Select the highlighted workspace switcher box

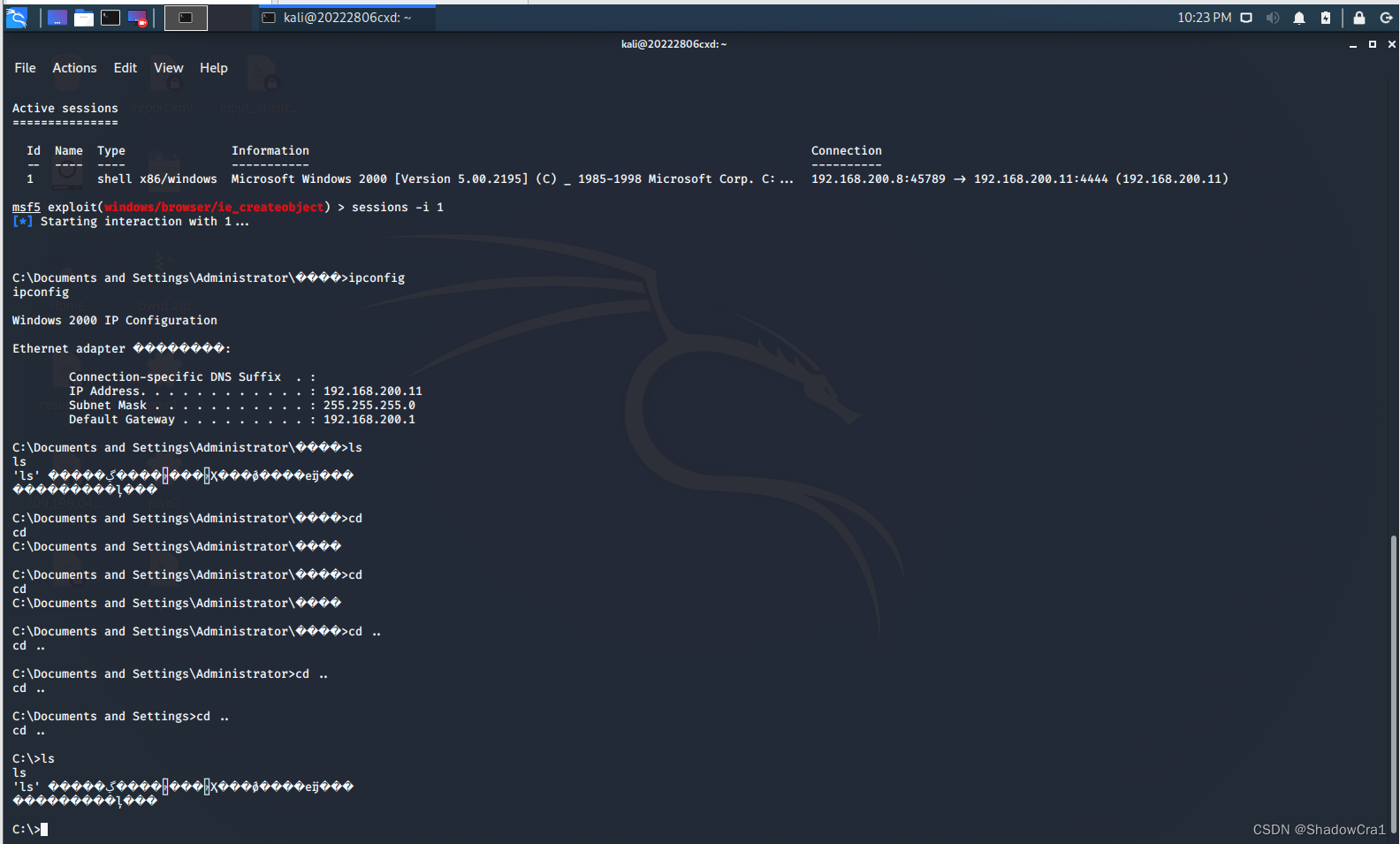click(x=186, y=18)
